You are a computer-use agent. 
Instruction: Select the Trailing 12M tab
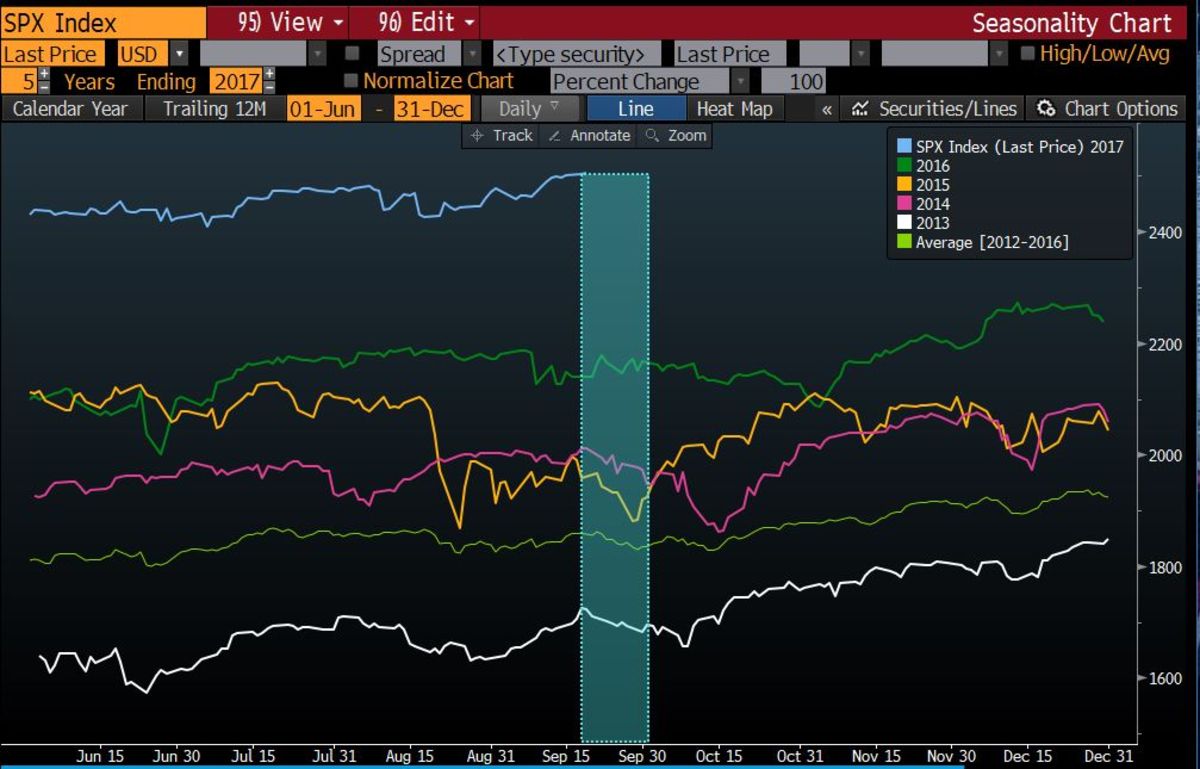click(214, 108)
